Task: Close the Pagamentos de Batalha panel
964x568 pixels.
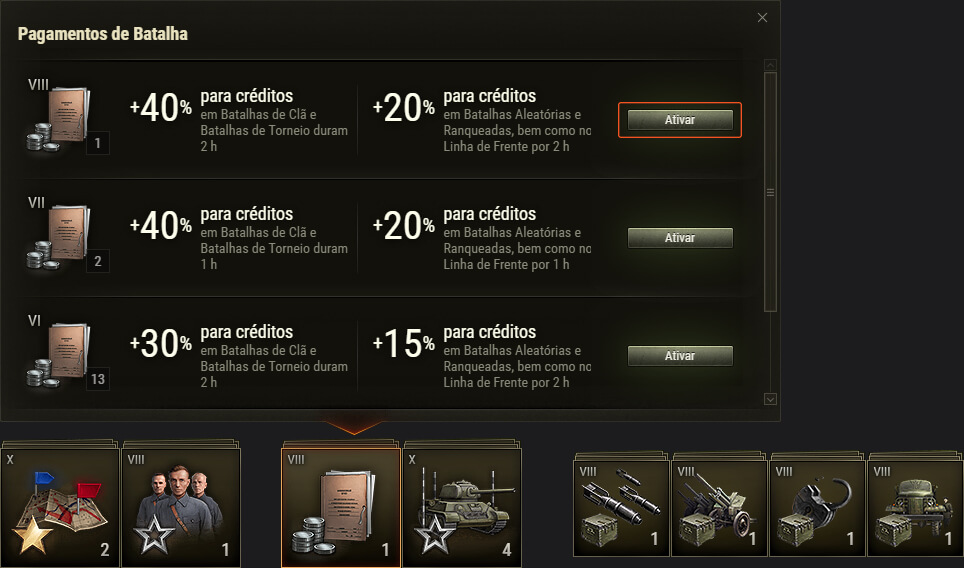Action: pyautogui.click(x=762, y=18)
